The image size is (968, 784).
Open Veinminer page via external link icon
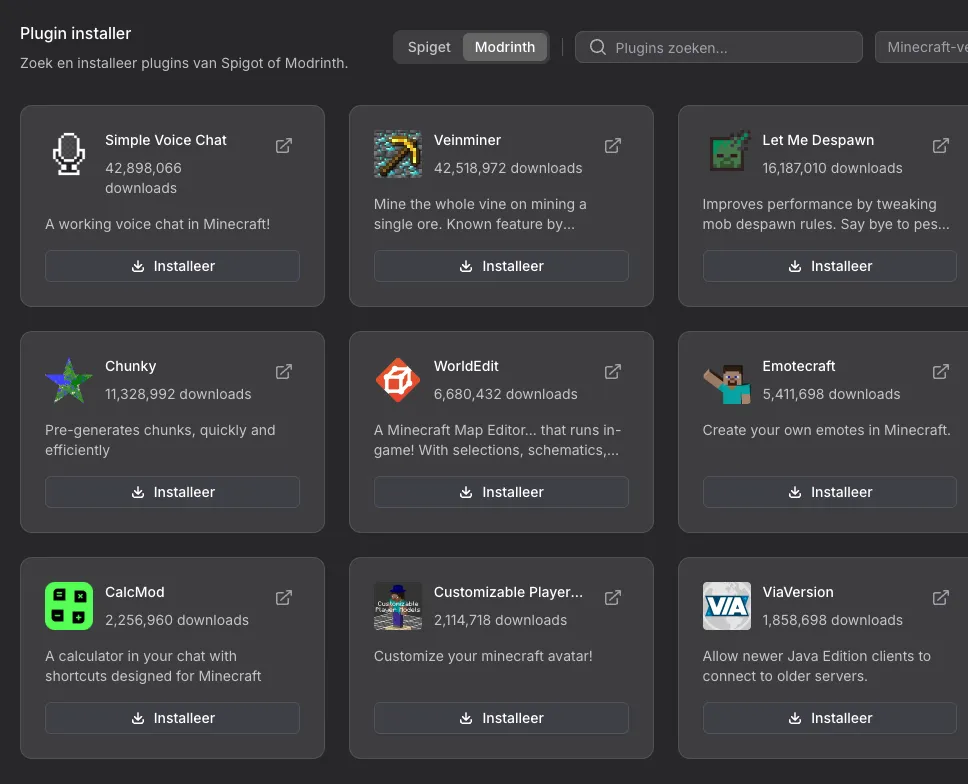(x=613, y=146)
